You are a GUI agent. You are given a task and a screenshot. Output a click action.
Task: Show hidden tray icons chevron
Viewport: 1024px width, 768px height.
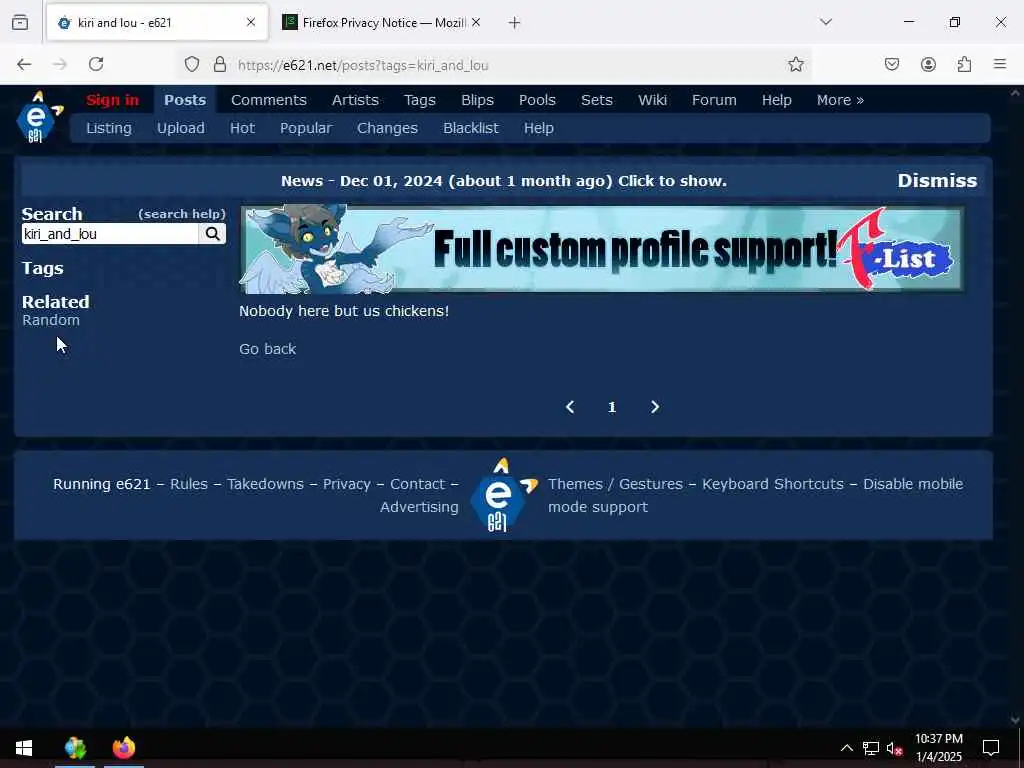tap(846, 748)
